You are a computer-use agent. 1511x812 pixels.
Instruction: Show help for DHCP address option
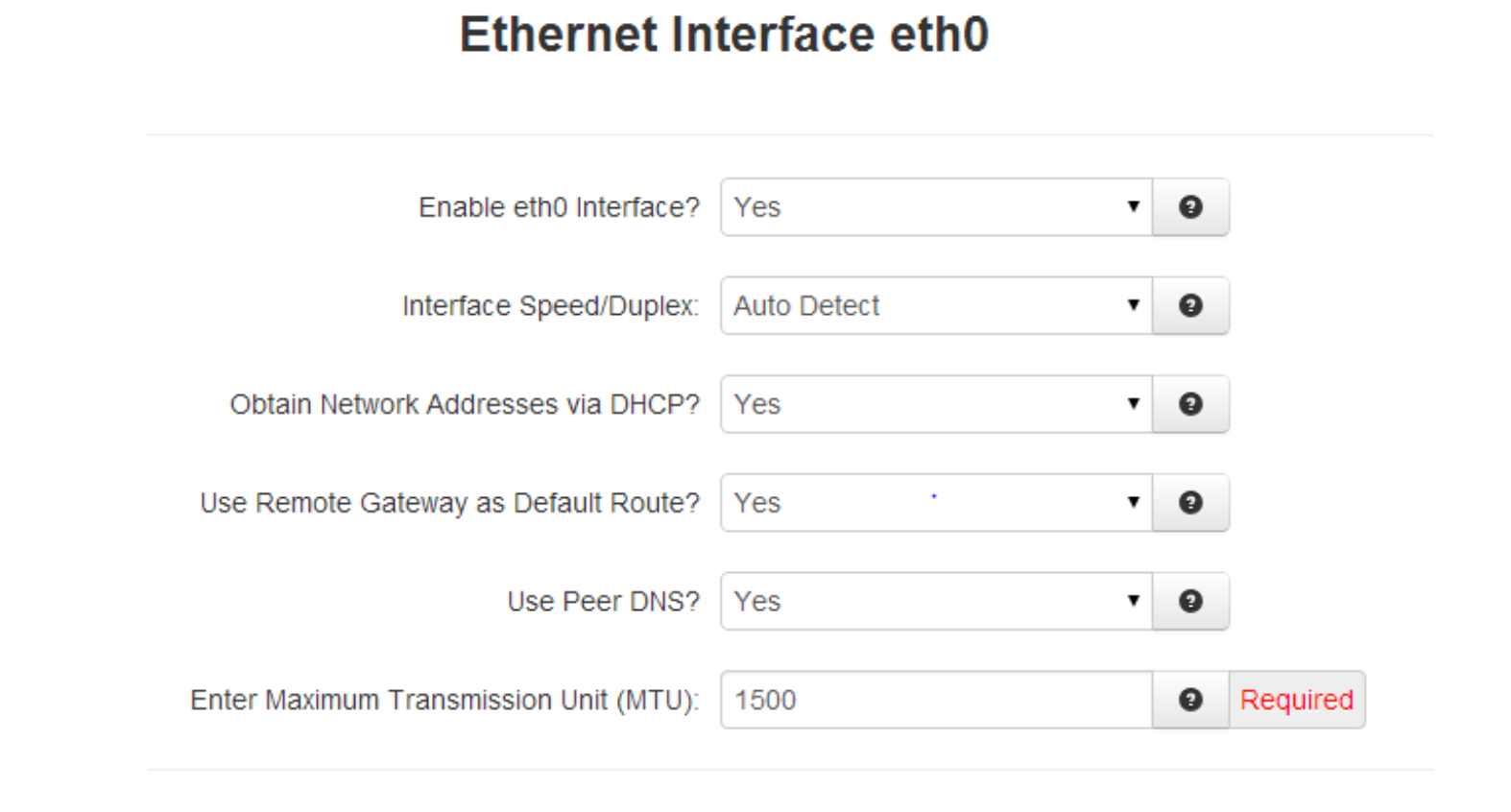[1190, 404]
